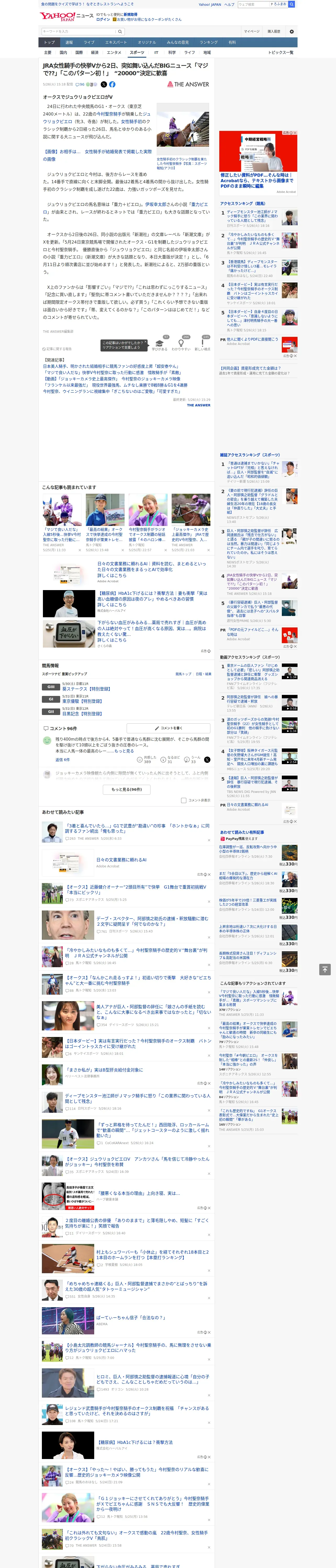Open マイページ link
This screenshot has height=1568, width=336.
251,32
